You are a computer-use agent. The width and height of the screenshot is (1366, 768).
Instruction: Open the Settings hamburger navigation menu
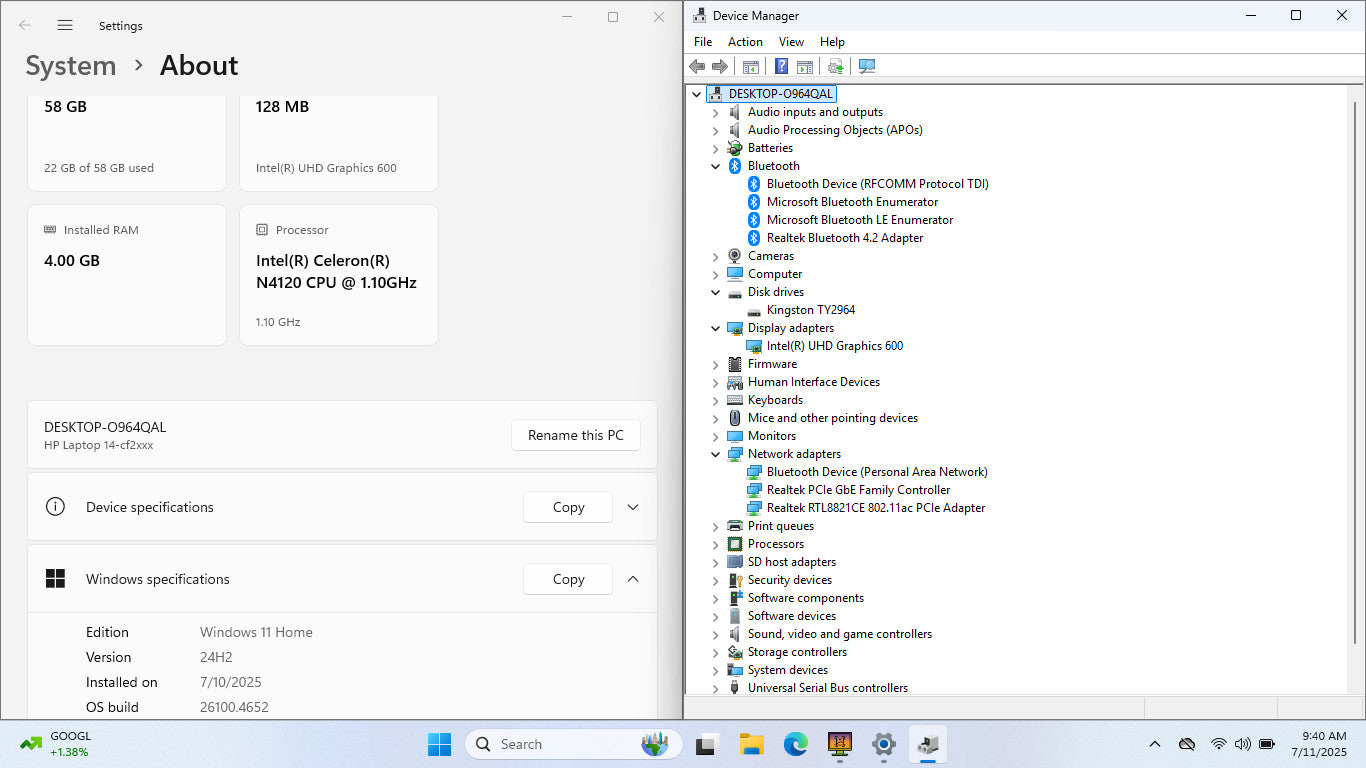tap(65, 25)
